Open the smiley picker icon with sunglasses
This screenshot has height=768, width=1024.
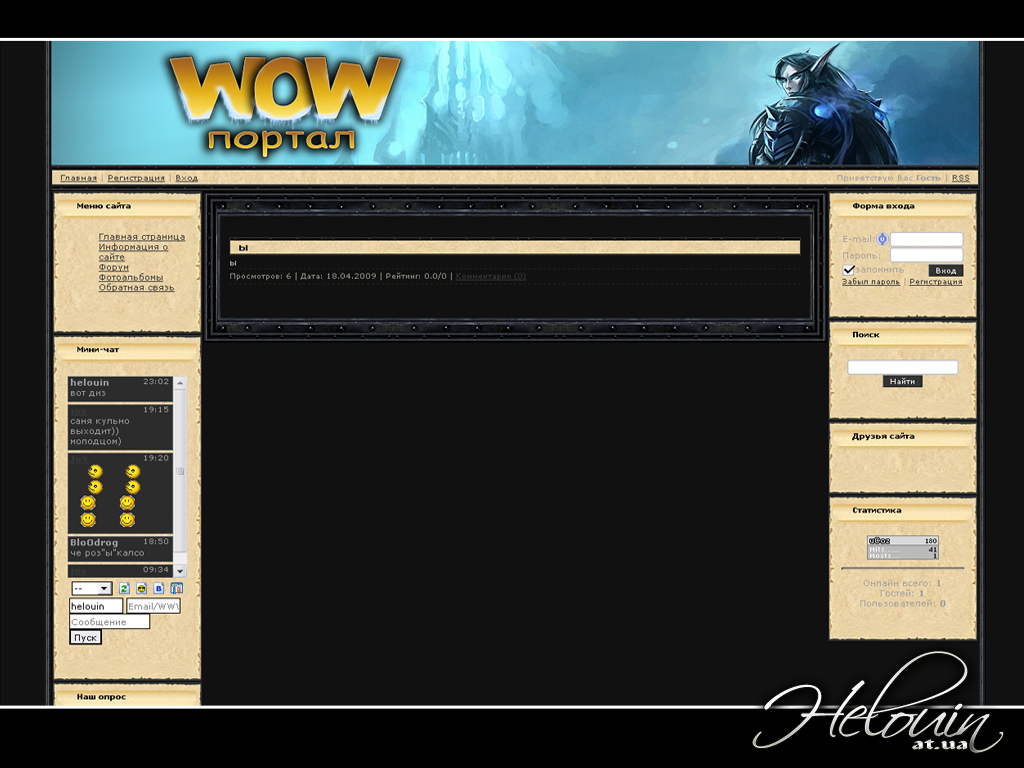click(141, 588)
